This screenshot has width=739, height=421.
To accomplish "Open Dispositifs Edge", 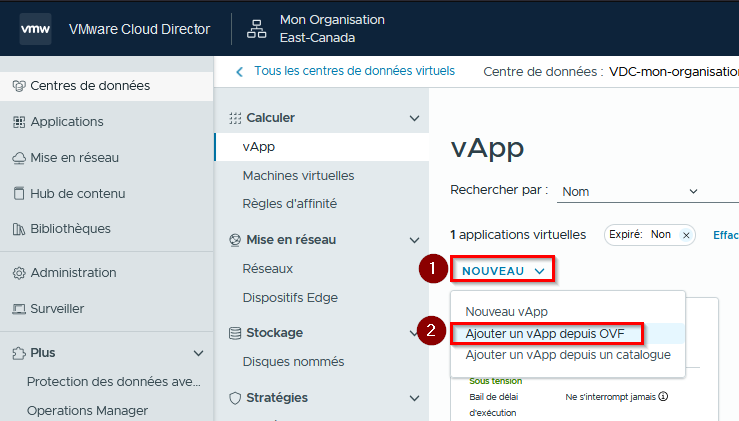I will (290, 298).
